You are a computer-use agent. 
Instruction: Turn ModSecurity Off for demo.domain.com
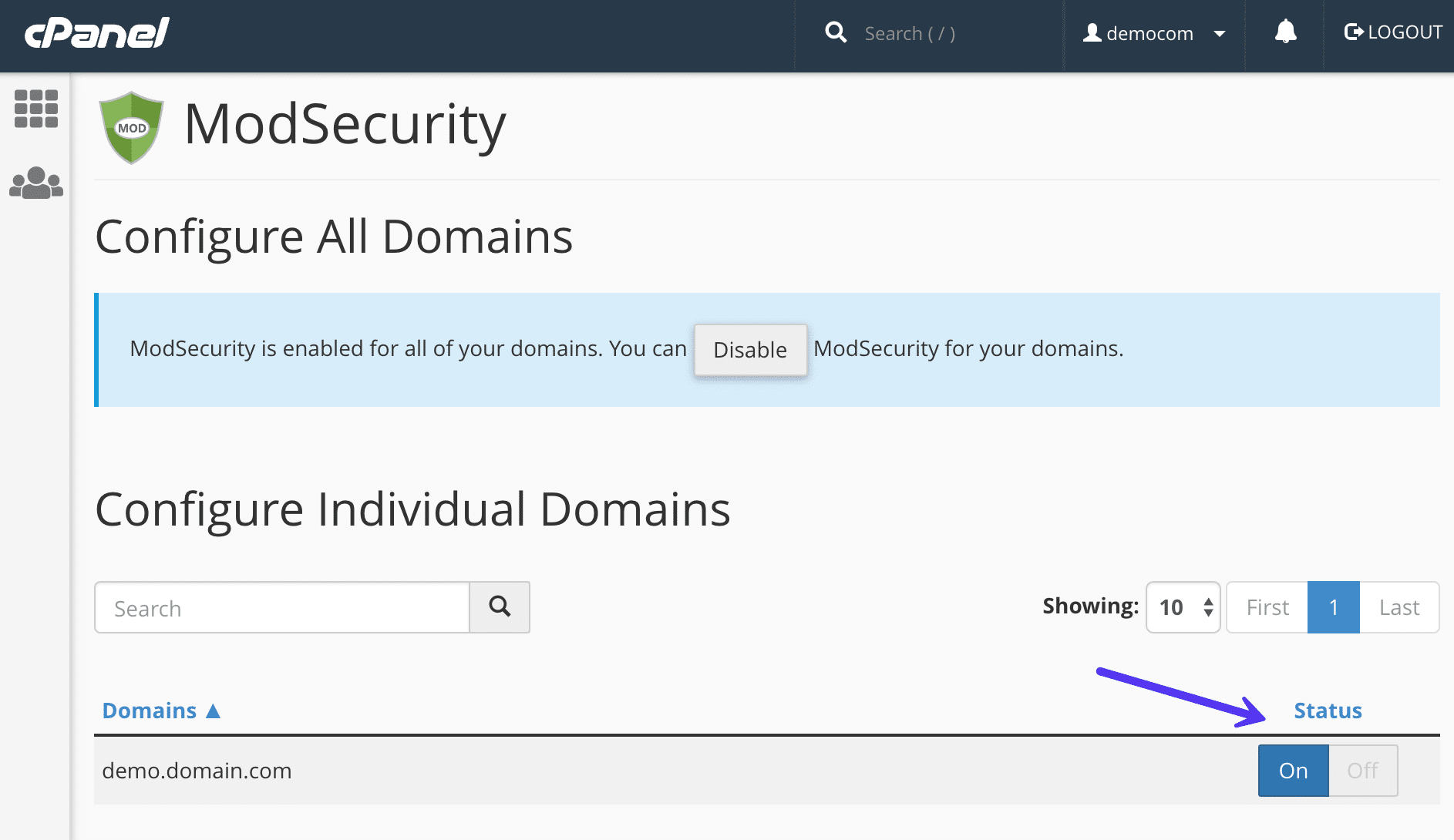pyautogui.click(x=1362, y=770)
